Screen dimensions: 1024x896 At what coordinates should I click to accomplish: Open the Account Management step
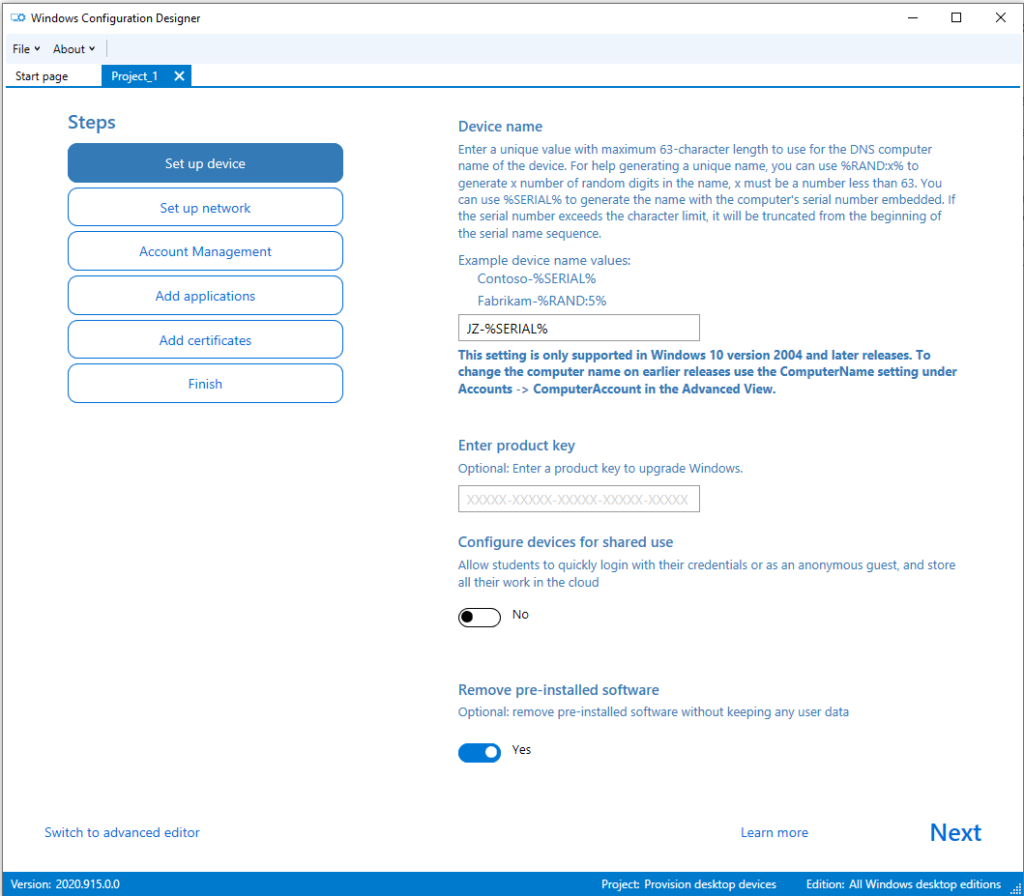205,252
